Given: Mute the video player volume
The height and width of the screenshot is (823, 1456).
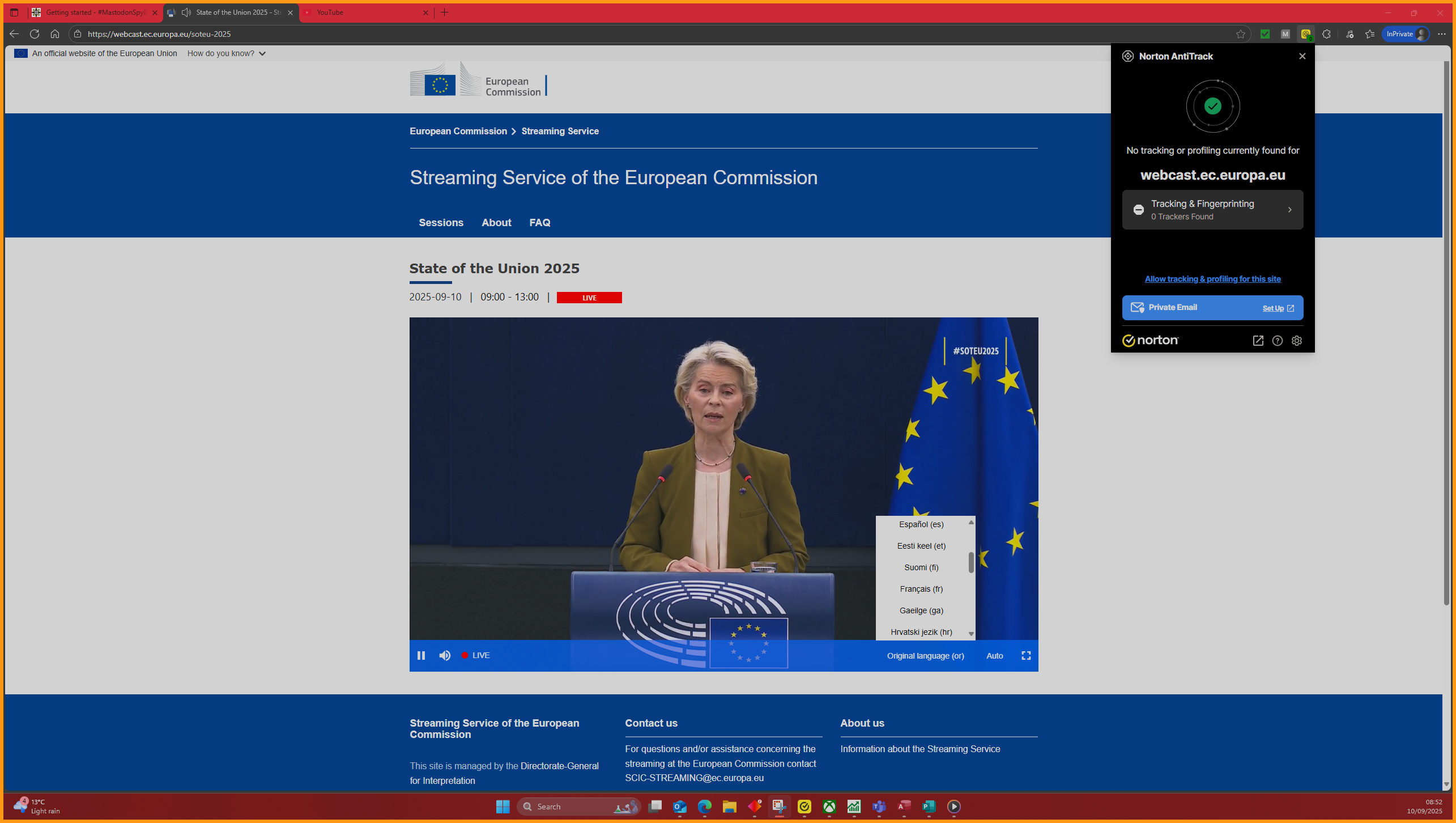Looking at the screenshot, I should [x=445, y=655].
